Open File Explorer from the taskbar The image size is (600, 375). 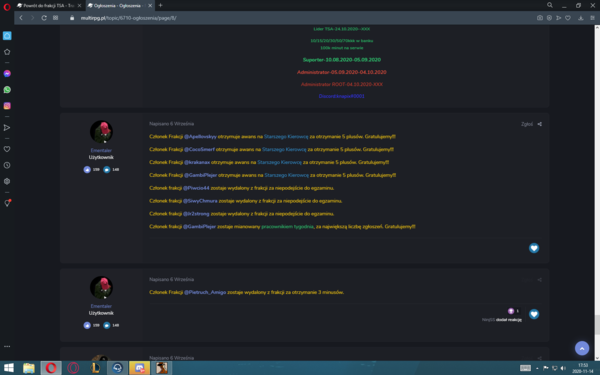click(x=29, y=368)
